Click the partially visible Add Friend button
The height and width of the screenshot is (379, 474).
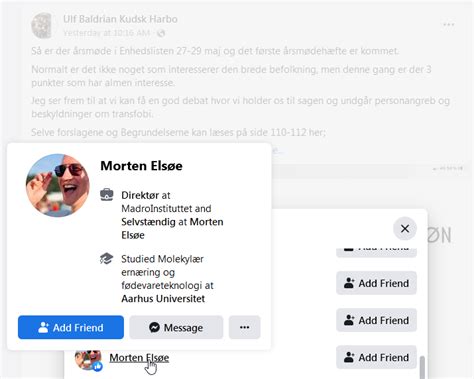376,253
